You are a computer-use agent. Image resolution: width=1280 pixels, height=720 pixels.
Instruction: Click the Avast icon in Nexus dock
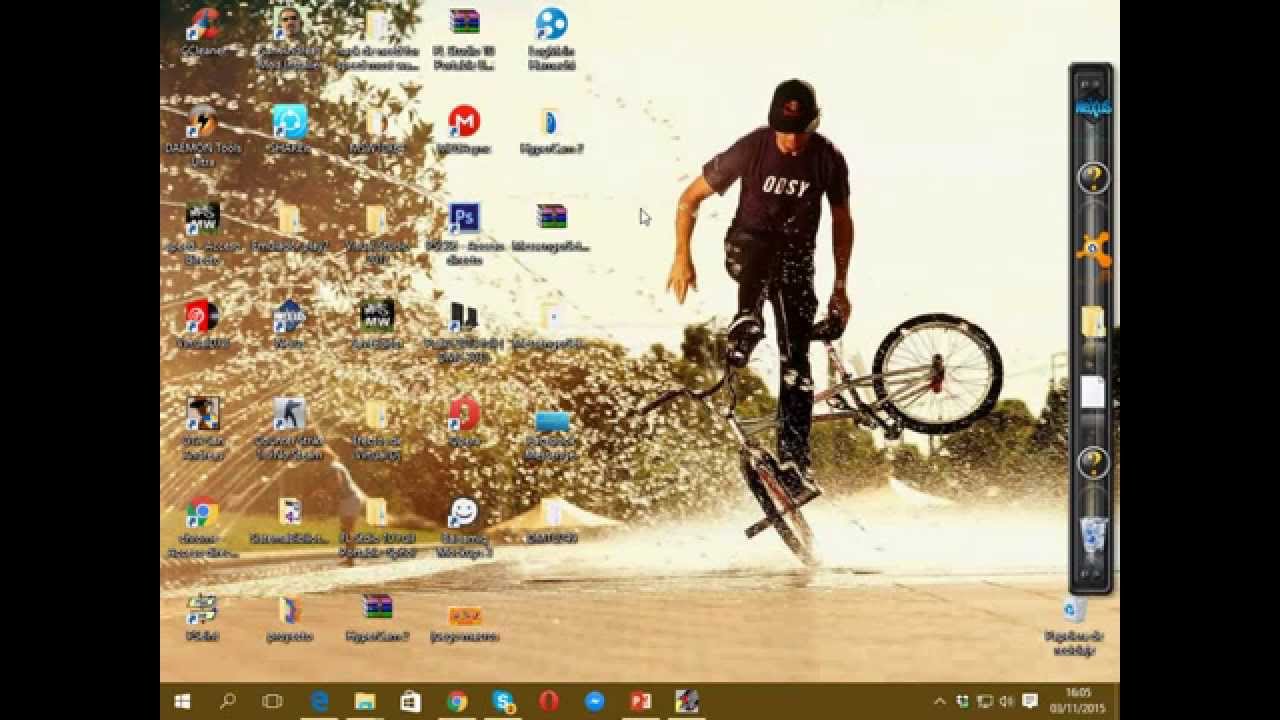pyautogui.click(x=1093, y=248)
